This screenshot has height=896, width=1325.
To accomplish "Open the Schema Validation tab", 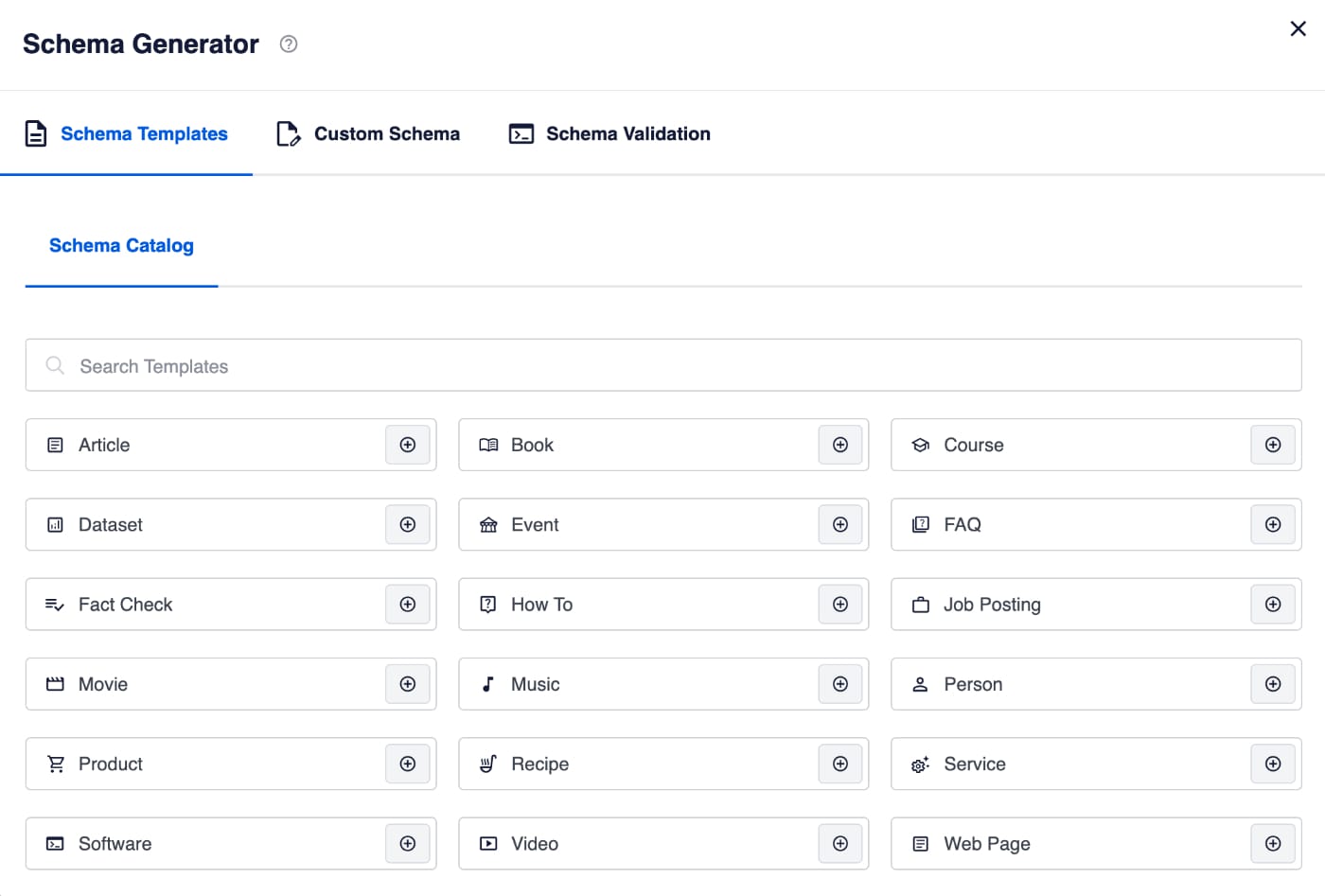I will 609,134.
